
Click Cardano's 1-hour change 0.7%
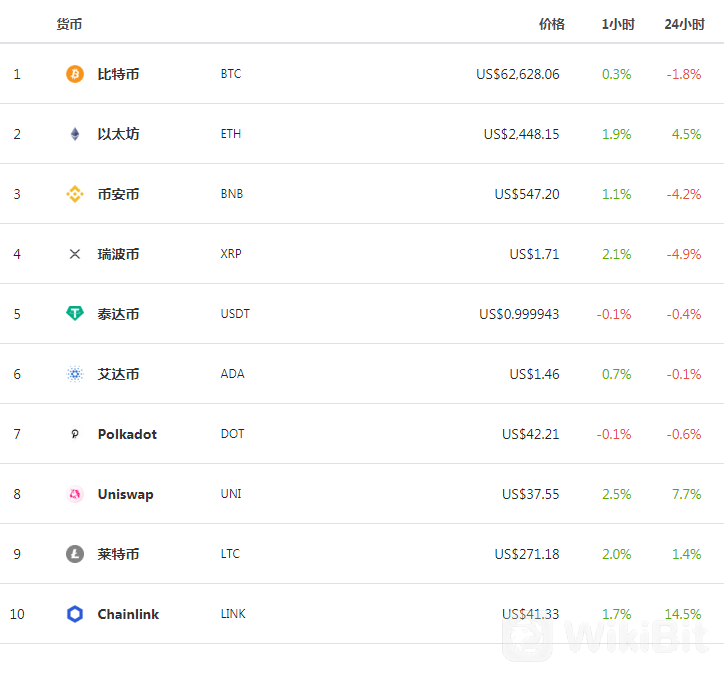[x=616, y=374]
